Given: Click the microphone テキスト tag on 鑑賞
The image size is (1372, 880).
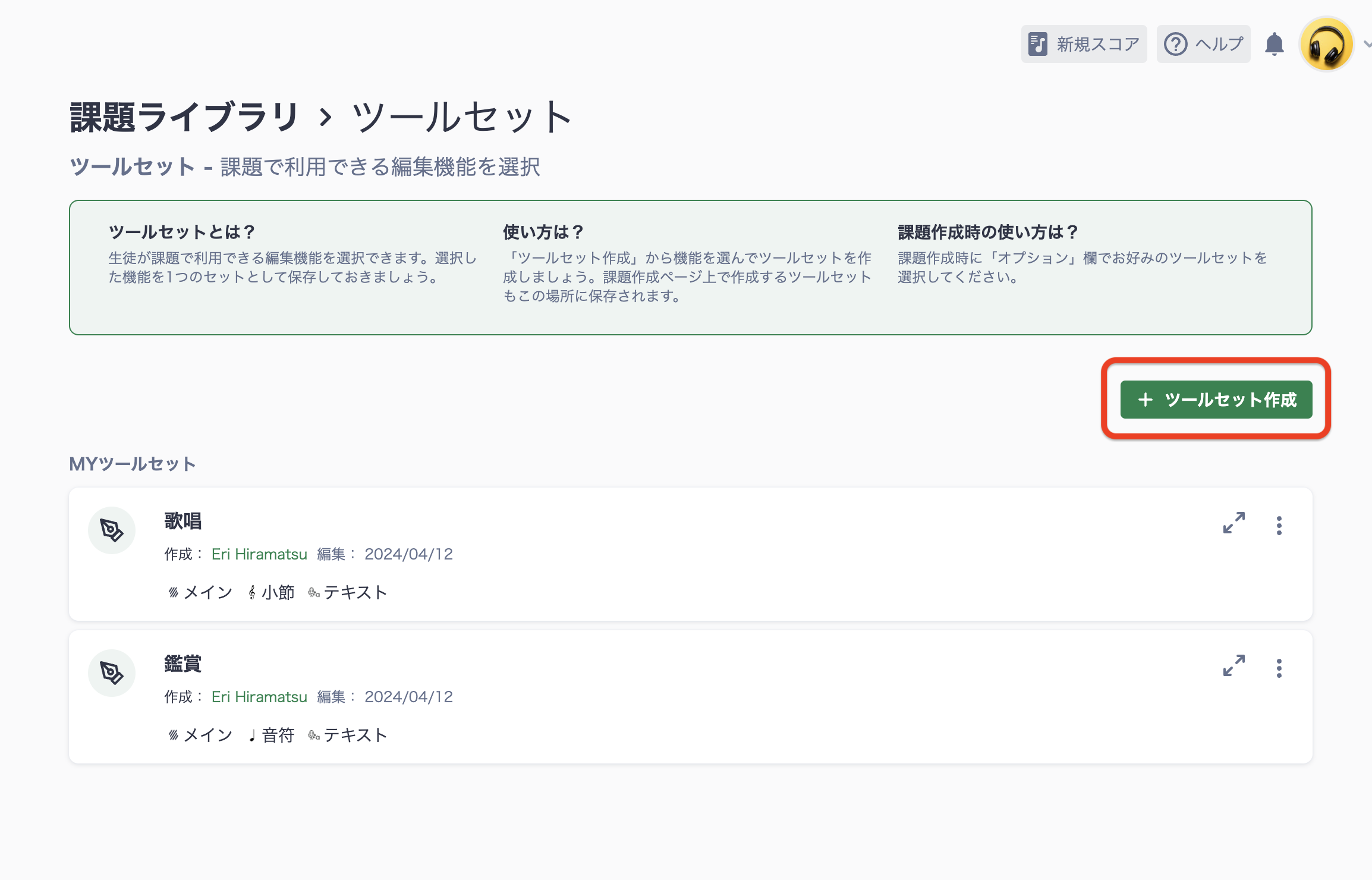Looking at the screenshot, I should coord(348,734).
